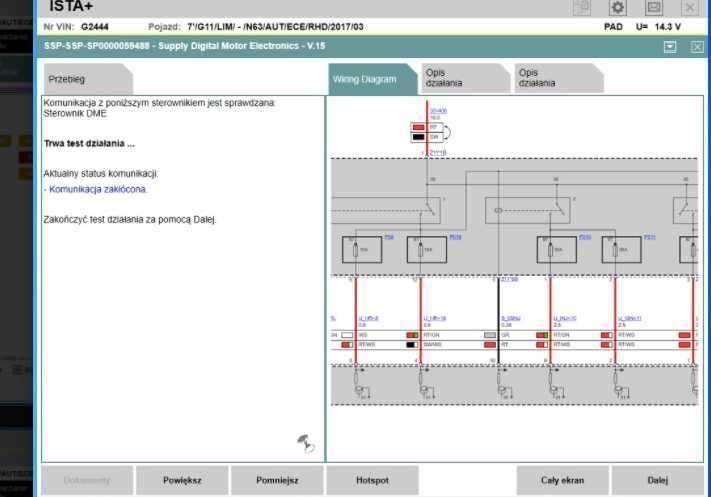The image size is (711, 497).
Task: Click the 'Zakończyć test działania za pomocą Dalej.' line
Action: coord(130,219)
